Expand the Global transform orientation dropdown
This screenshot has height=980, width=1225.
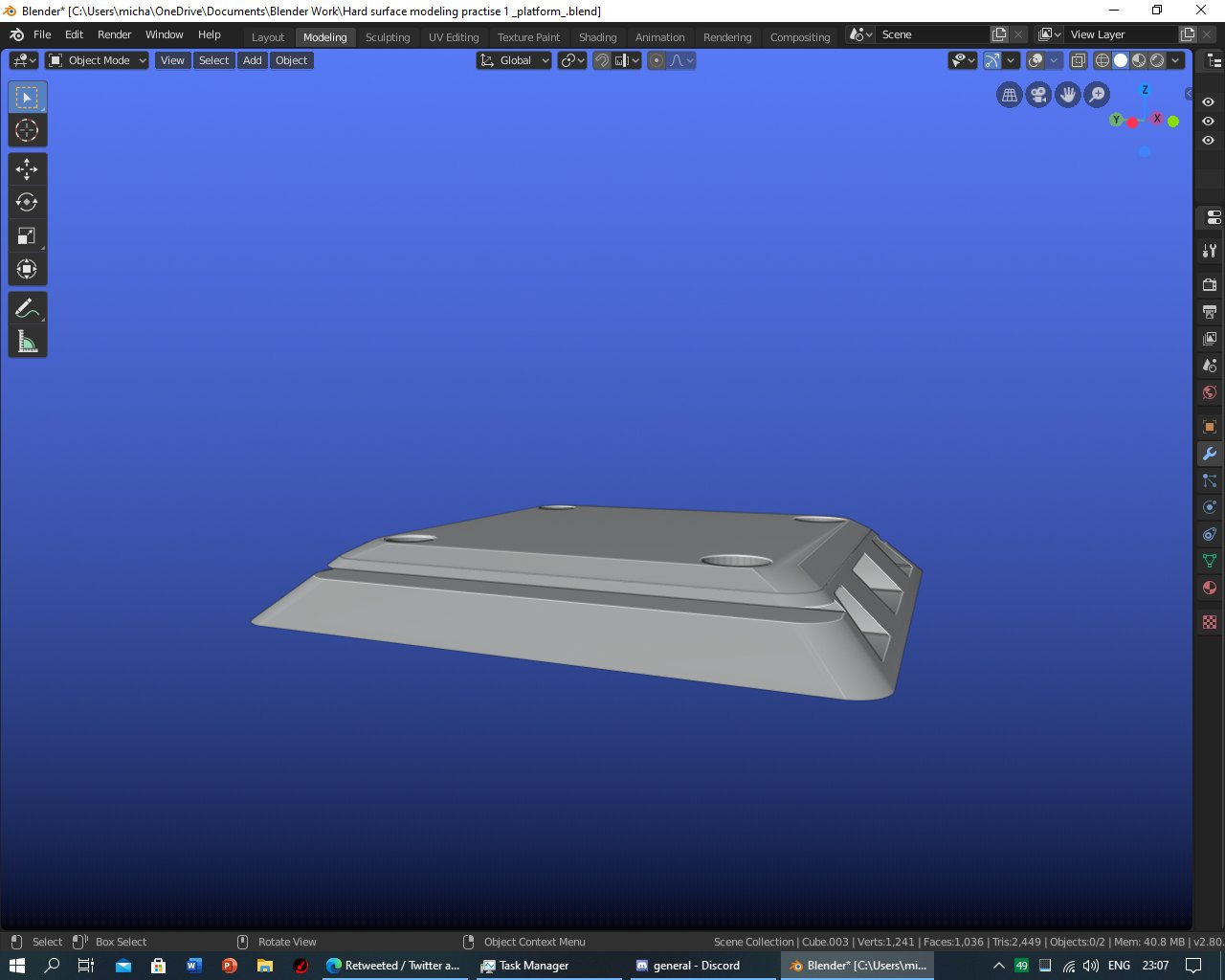tap(515, 60)
